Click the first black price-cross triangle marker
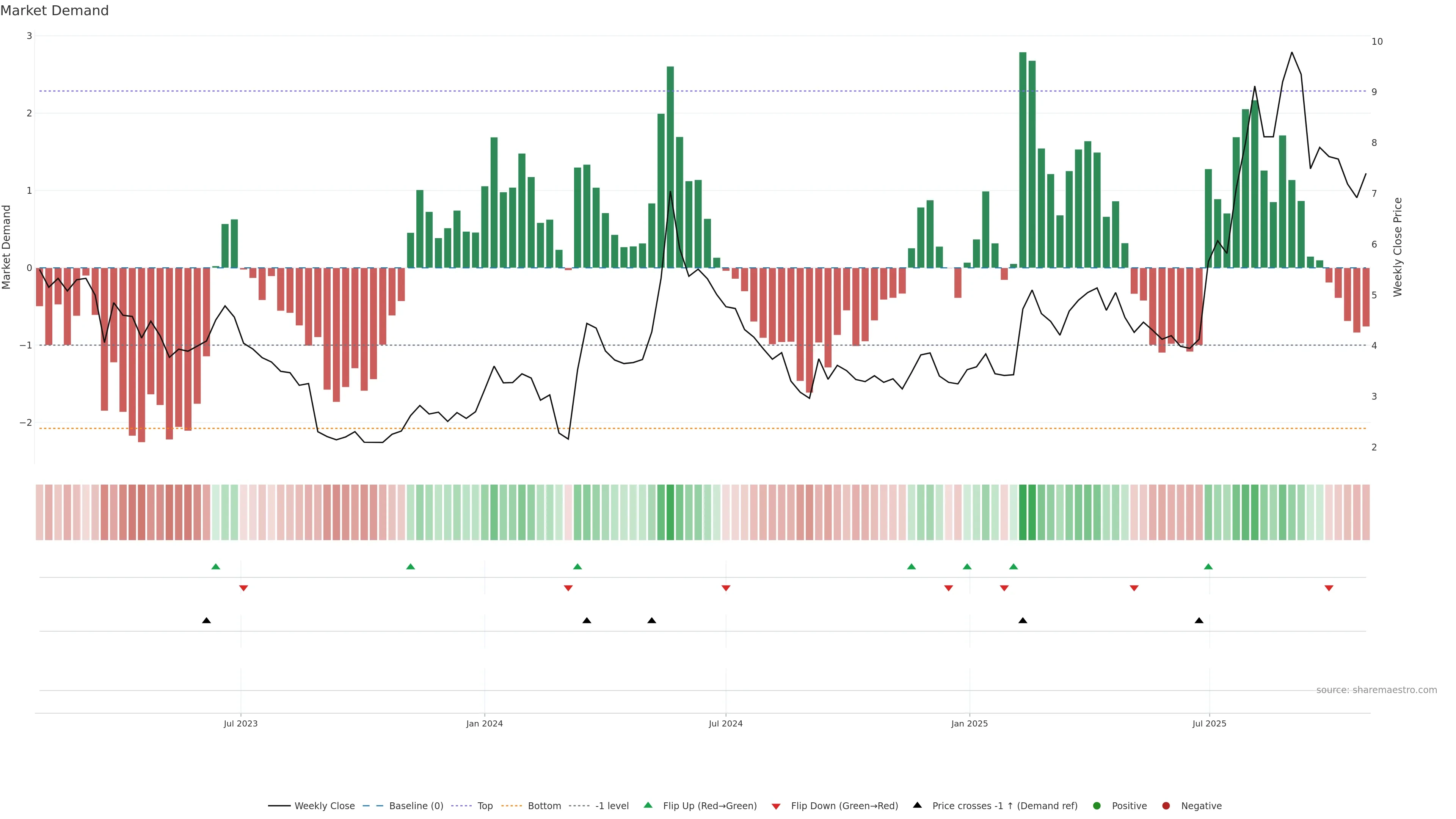Image resolution: width=1456 pixels, height=819 pixels. [x=206, y=621]
